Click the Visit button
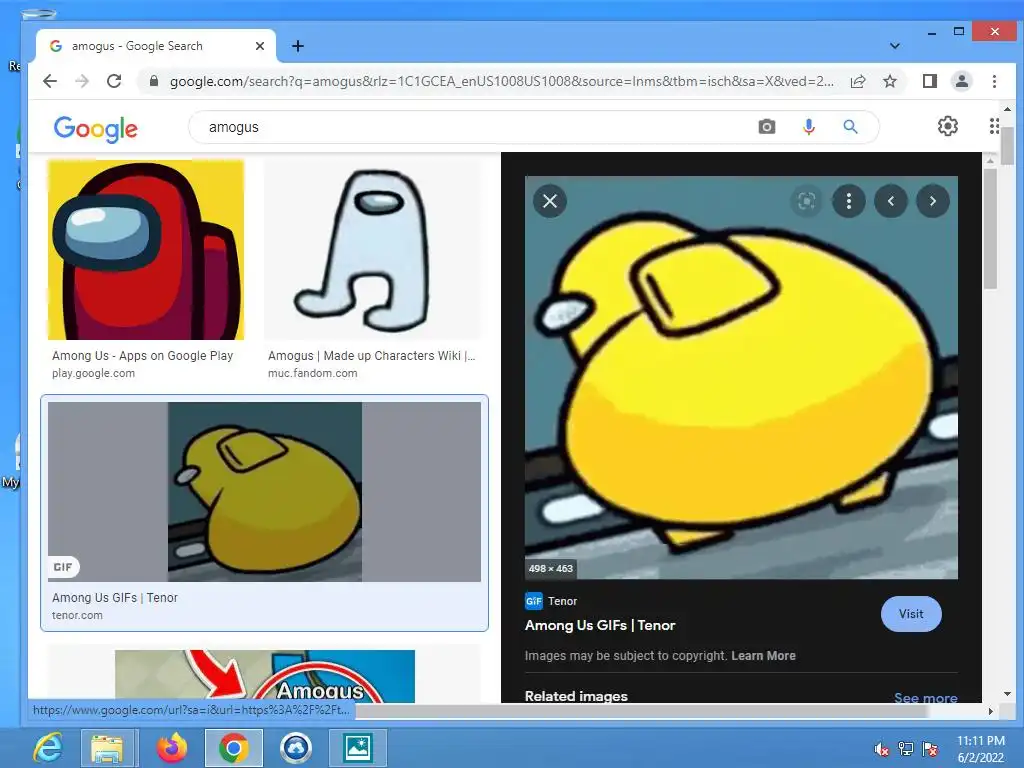1024x768 pixels. point(911,614)
